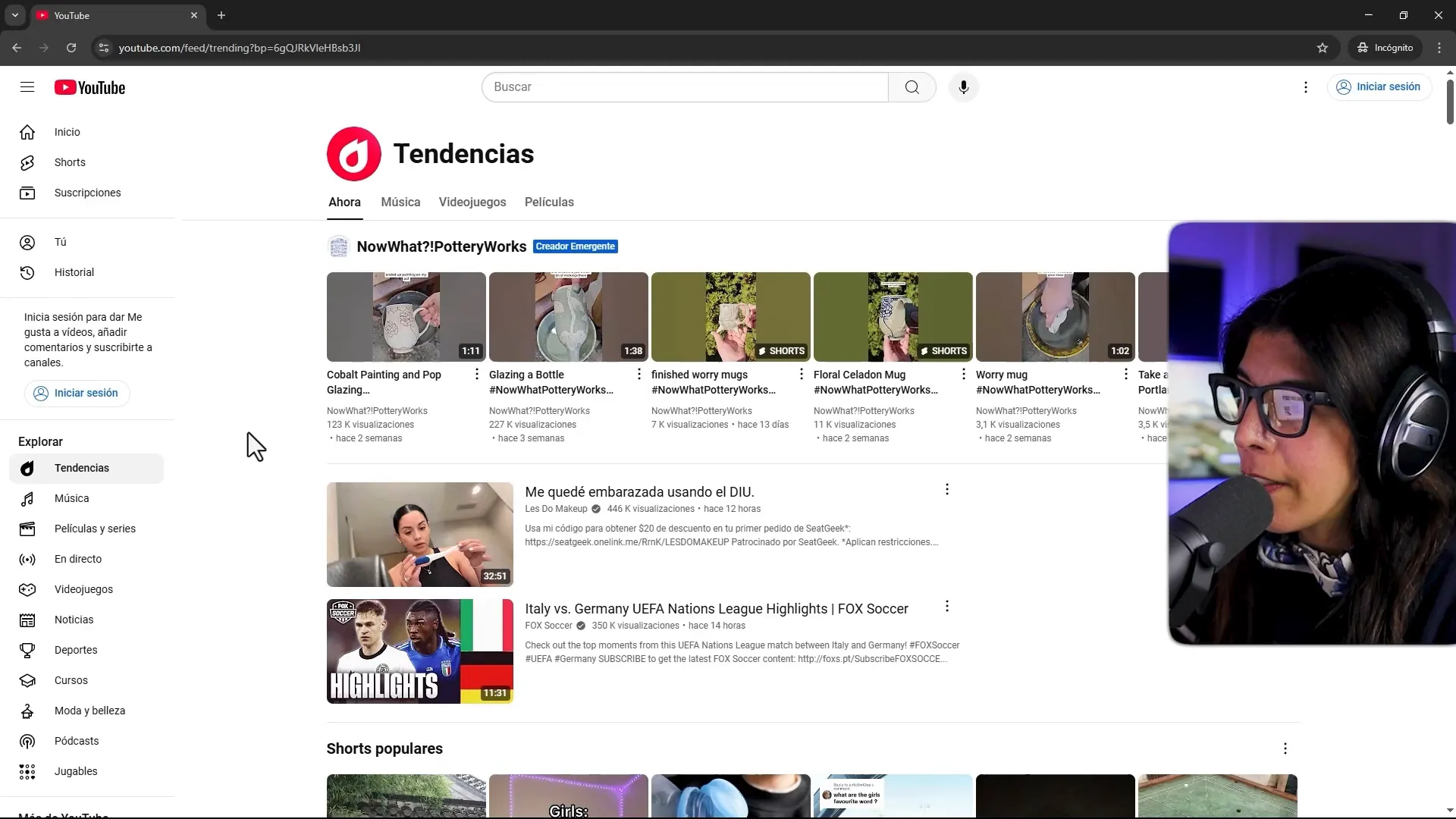Reload the page in browser toolbar
This screenshot has height=819, width=1456.
(71, 48)
